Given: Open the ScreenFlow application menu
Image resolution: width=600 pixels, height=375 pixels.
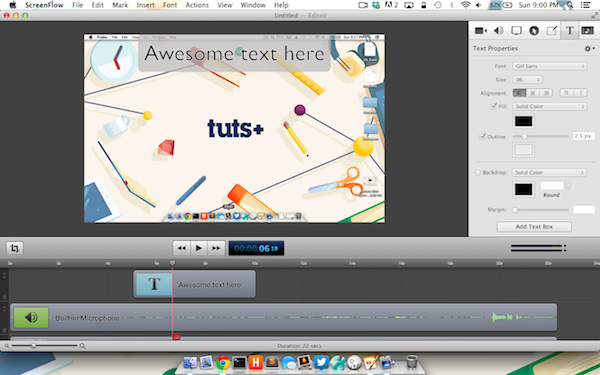Looking at the screenshot, I should click(x=44, y=5).
